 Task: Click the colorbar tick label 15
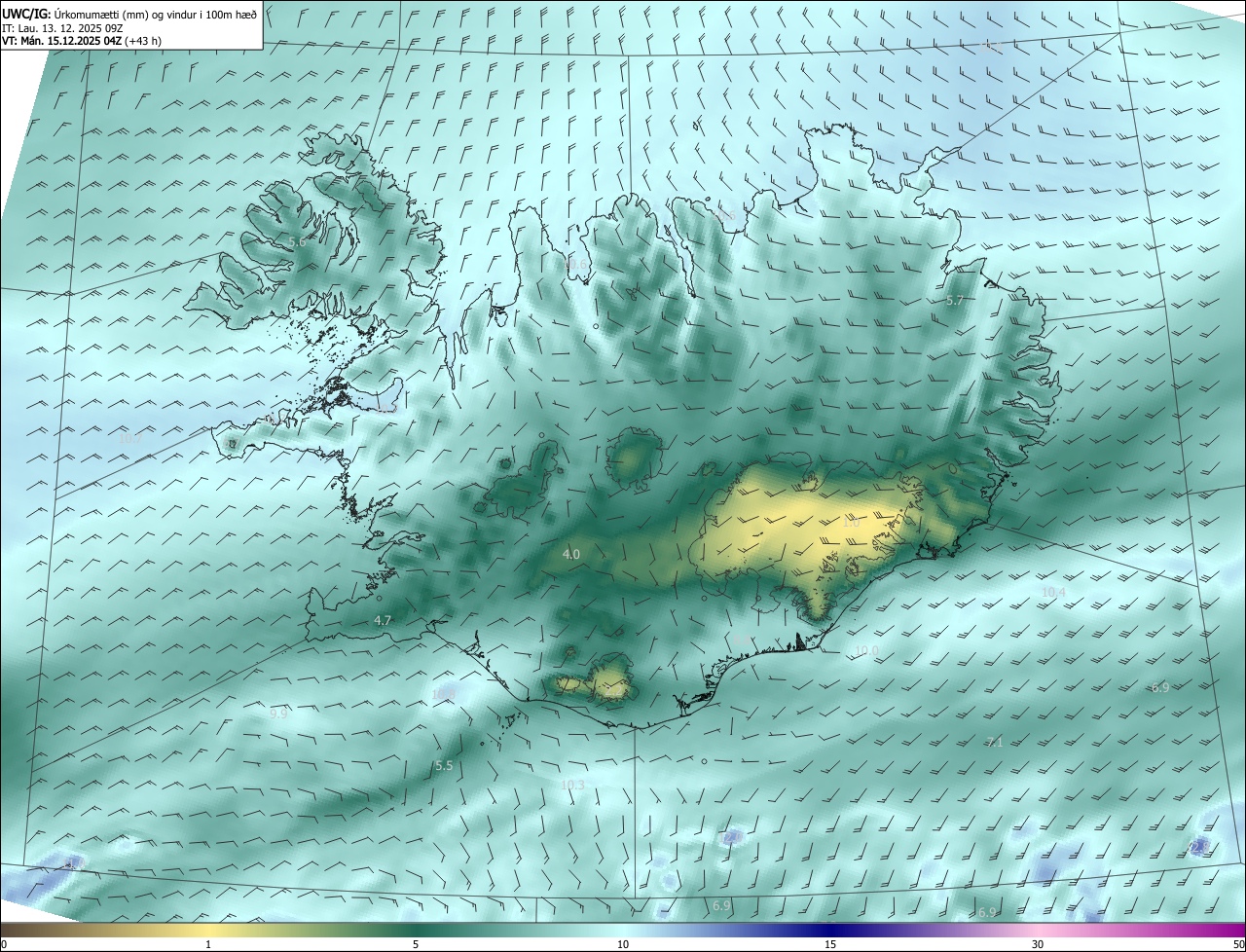tap(830, 944)
